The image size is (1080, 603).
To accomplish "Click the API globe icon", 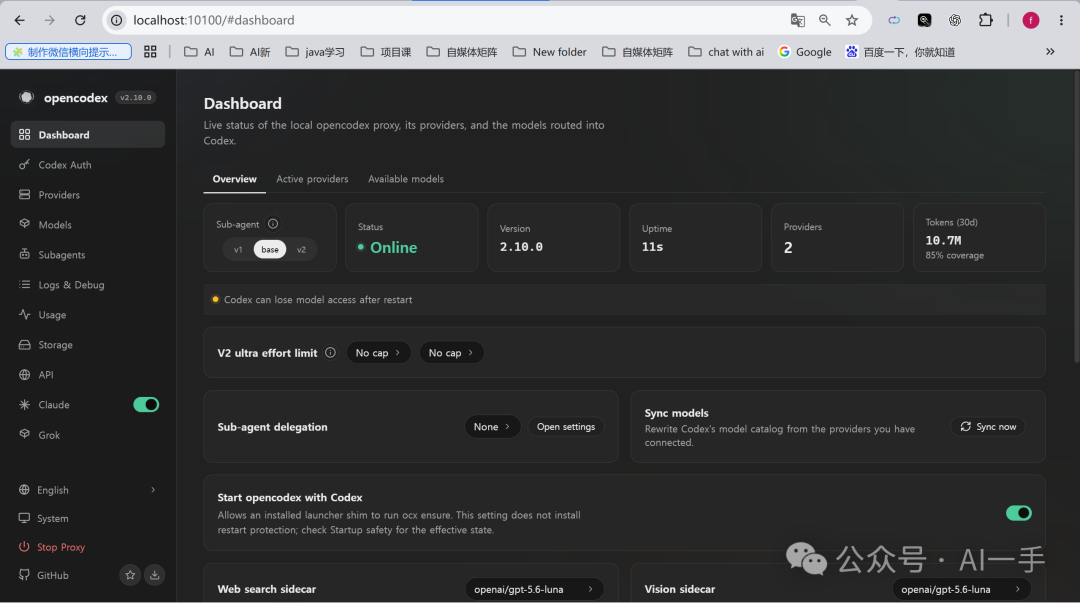I will [25, 375].
